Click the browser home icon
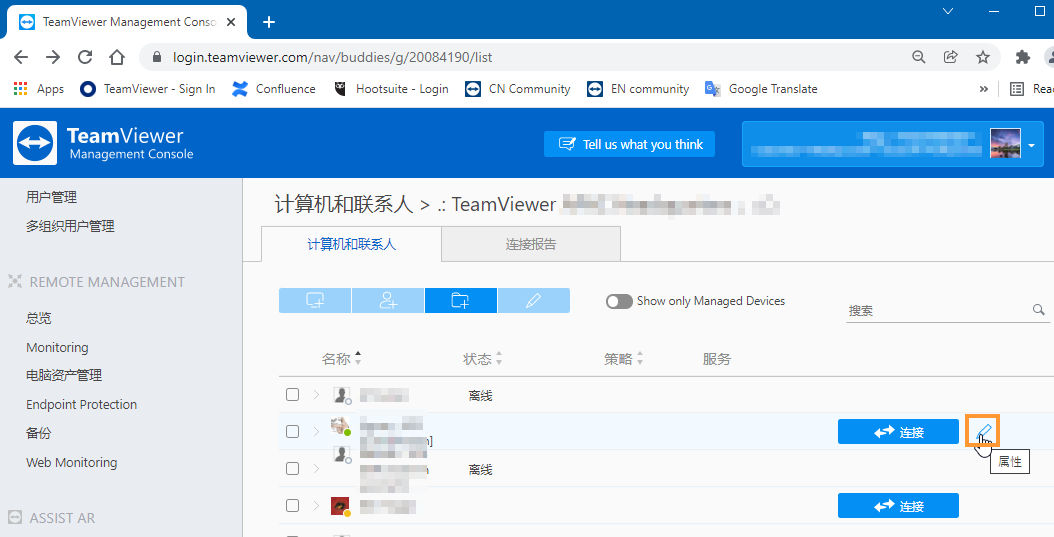This screenshot has width=1054, height=537. pos(117,57)
